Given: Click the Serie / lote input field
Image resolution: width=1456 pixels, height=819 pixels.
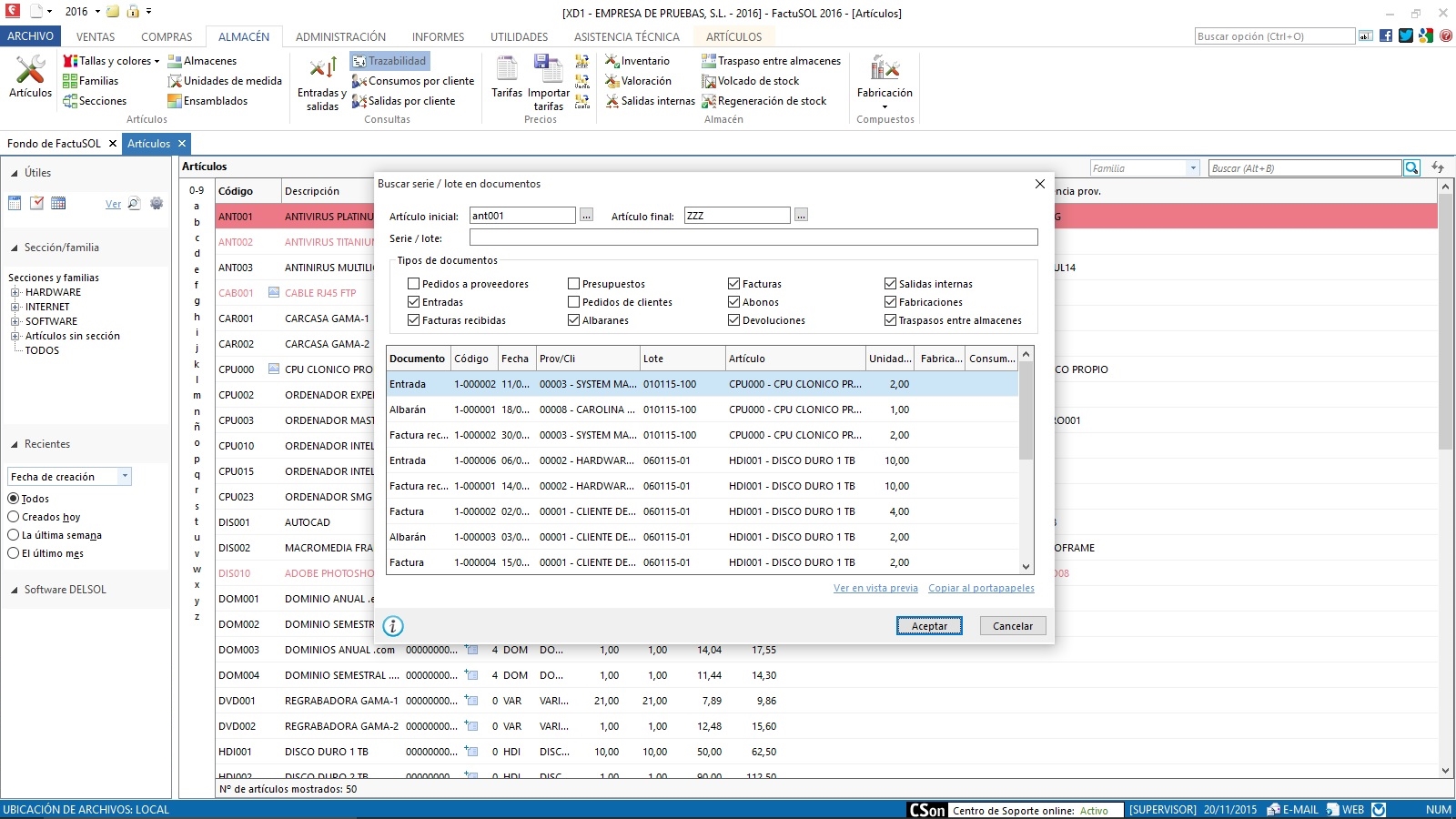Looking at the screenshot, I should [x=753, y=238].
